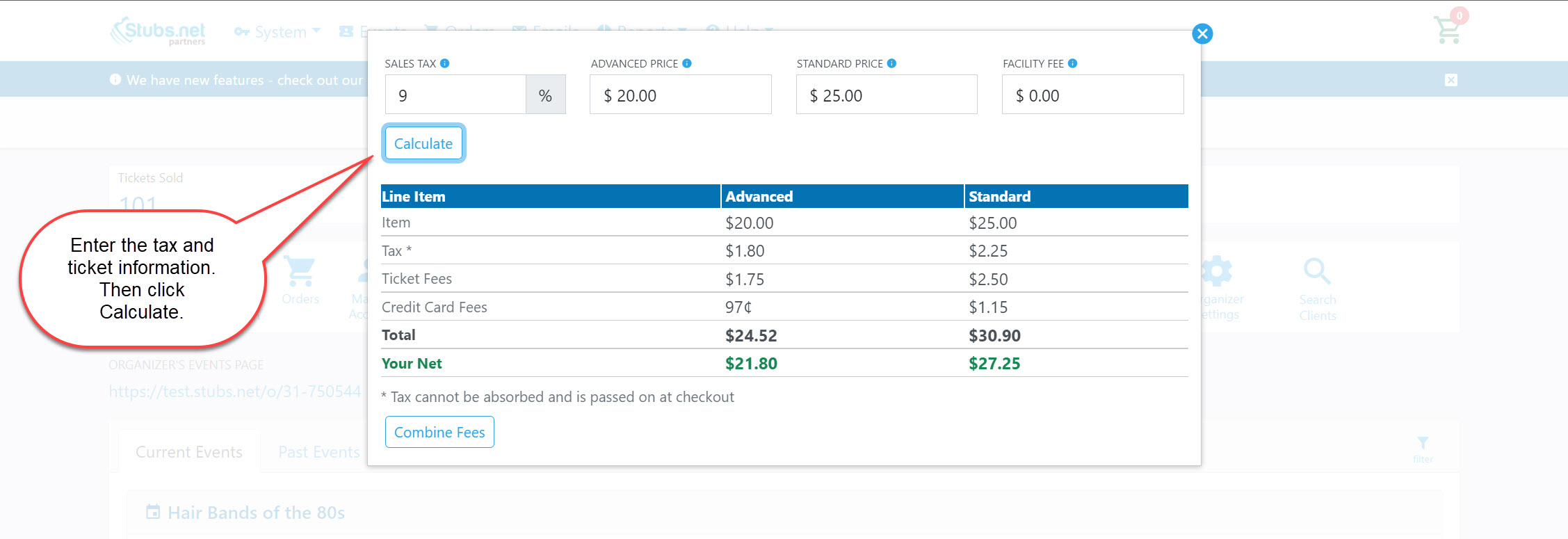Switch to the Current Events tab
Viewport: 1568px width, 539px height.
(189, 452)
